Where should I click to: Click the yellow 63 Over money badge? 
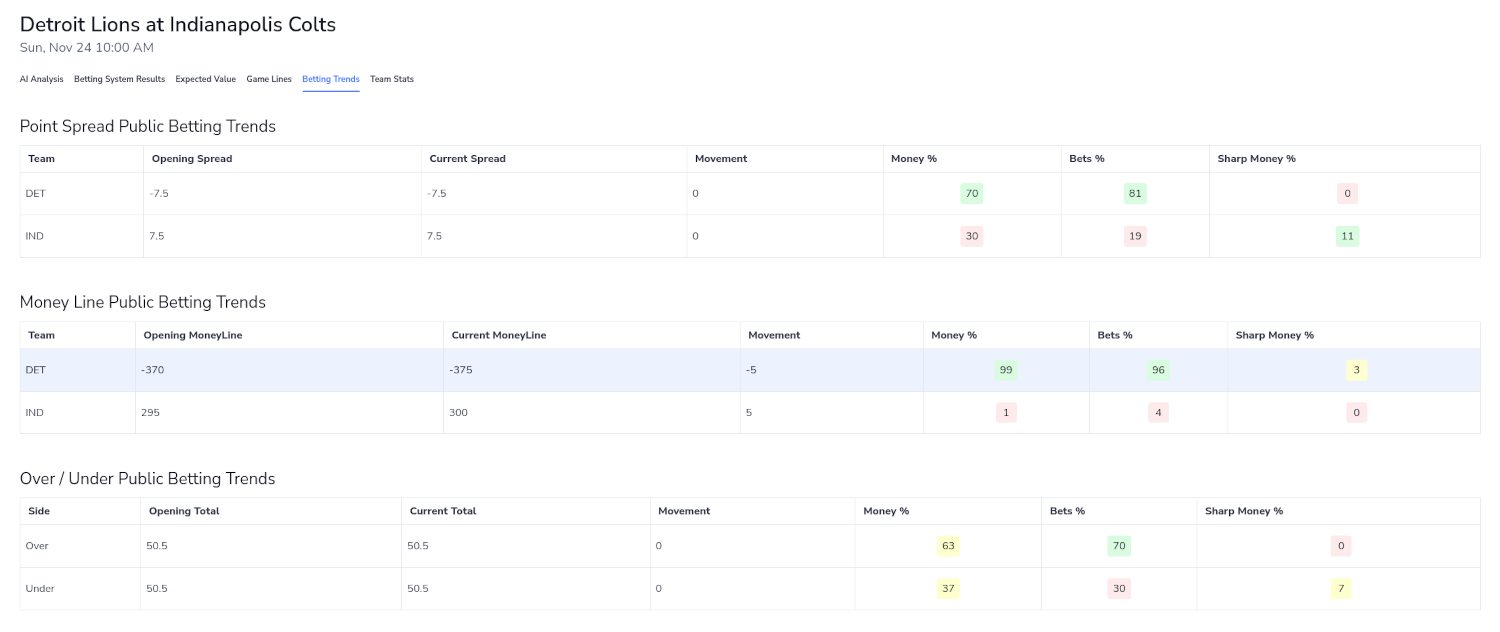point(947,545)
